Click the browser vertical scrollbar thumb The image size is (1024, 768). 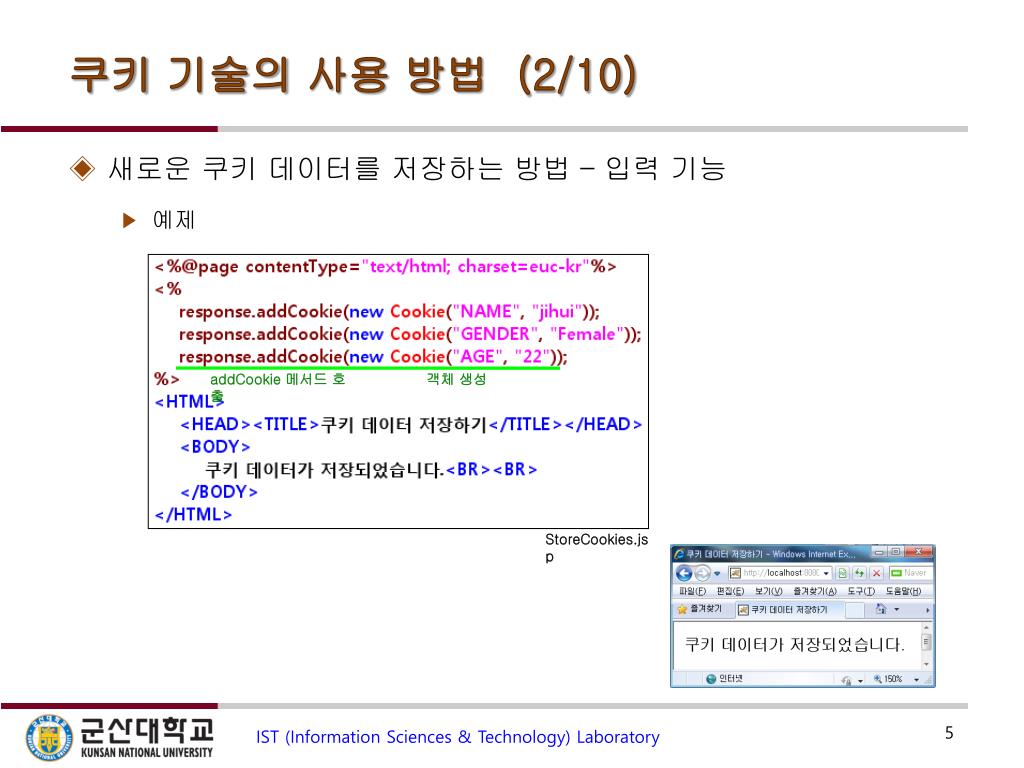926,643
